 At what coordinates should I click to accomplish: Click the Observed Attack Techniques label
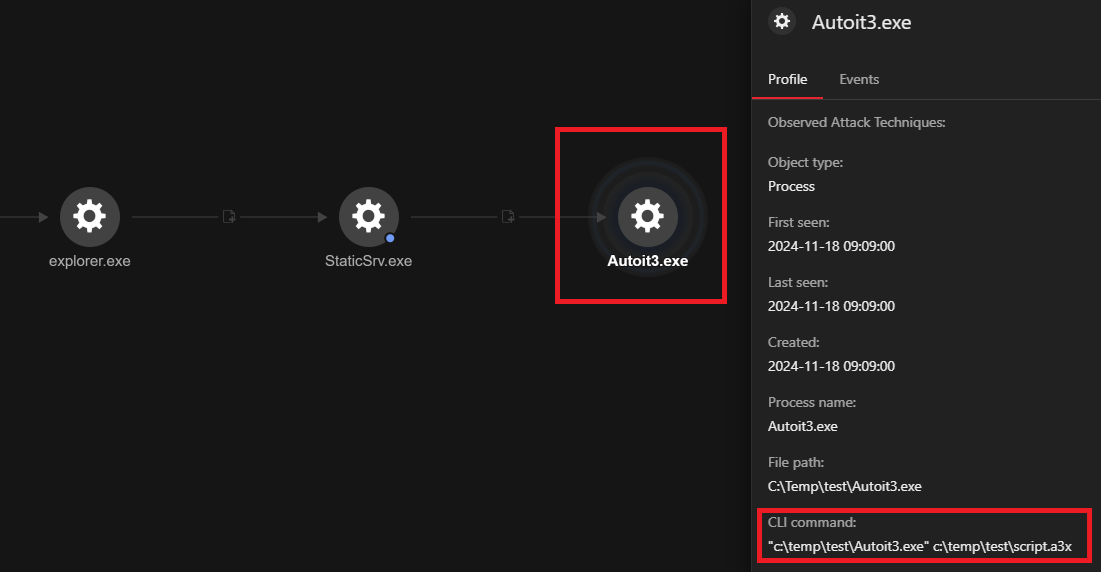856,122
